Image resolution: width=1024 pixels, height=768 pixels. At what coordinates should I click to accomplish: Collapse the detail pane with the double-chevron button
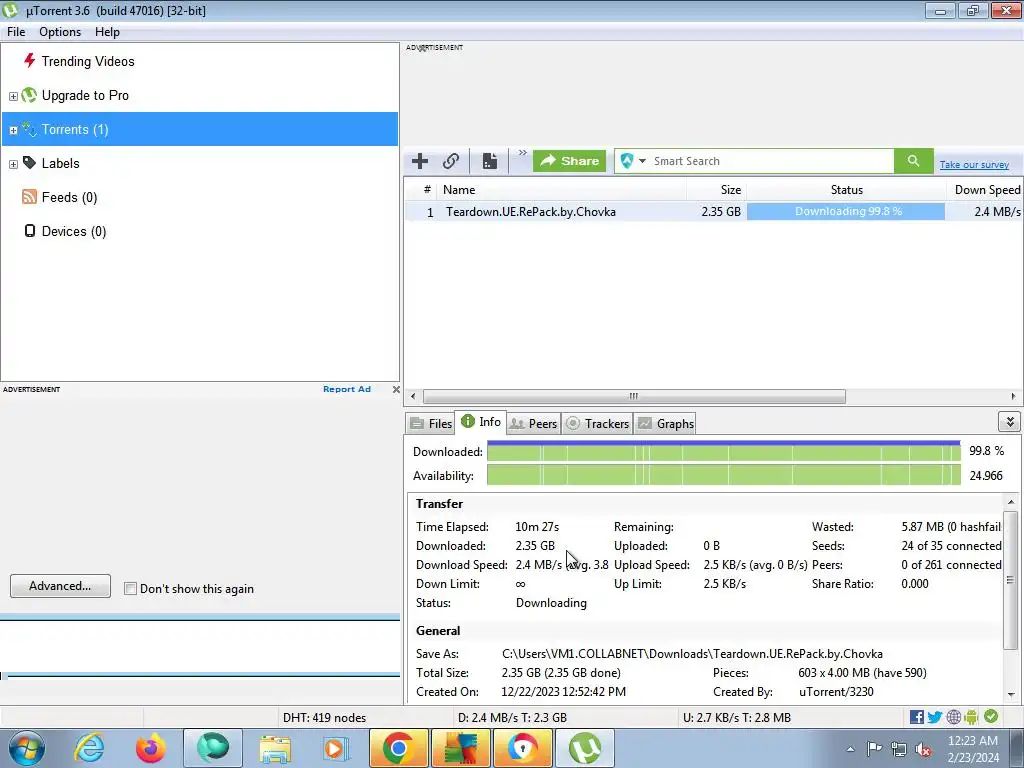coord(1010,422)
